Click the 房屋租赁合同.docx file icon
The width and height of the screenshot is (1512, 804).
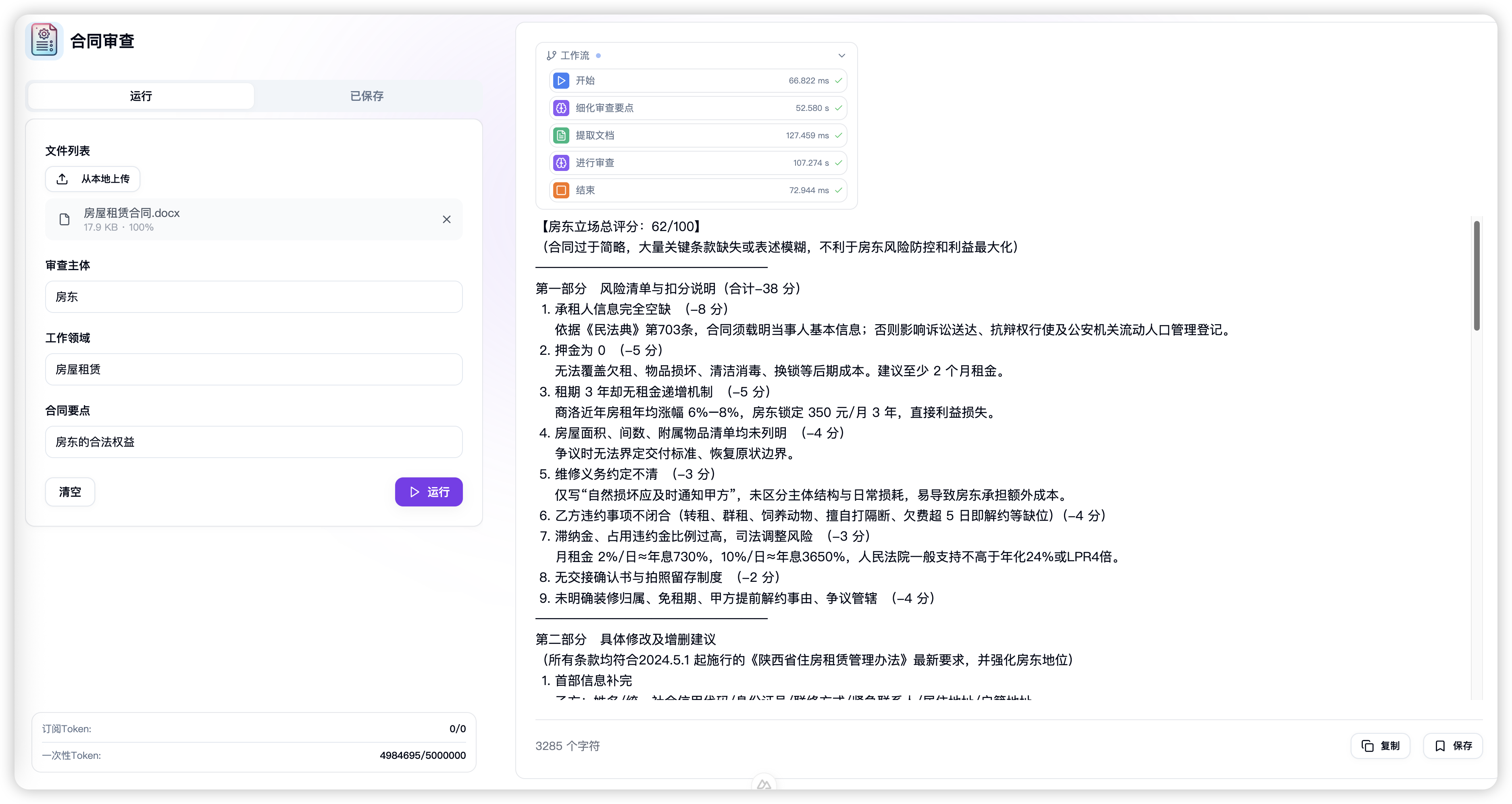65,219
